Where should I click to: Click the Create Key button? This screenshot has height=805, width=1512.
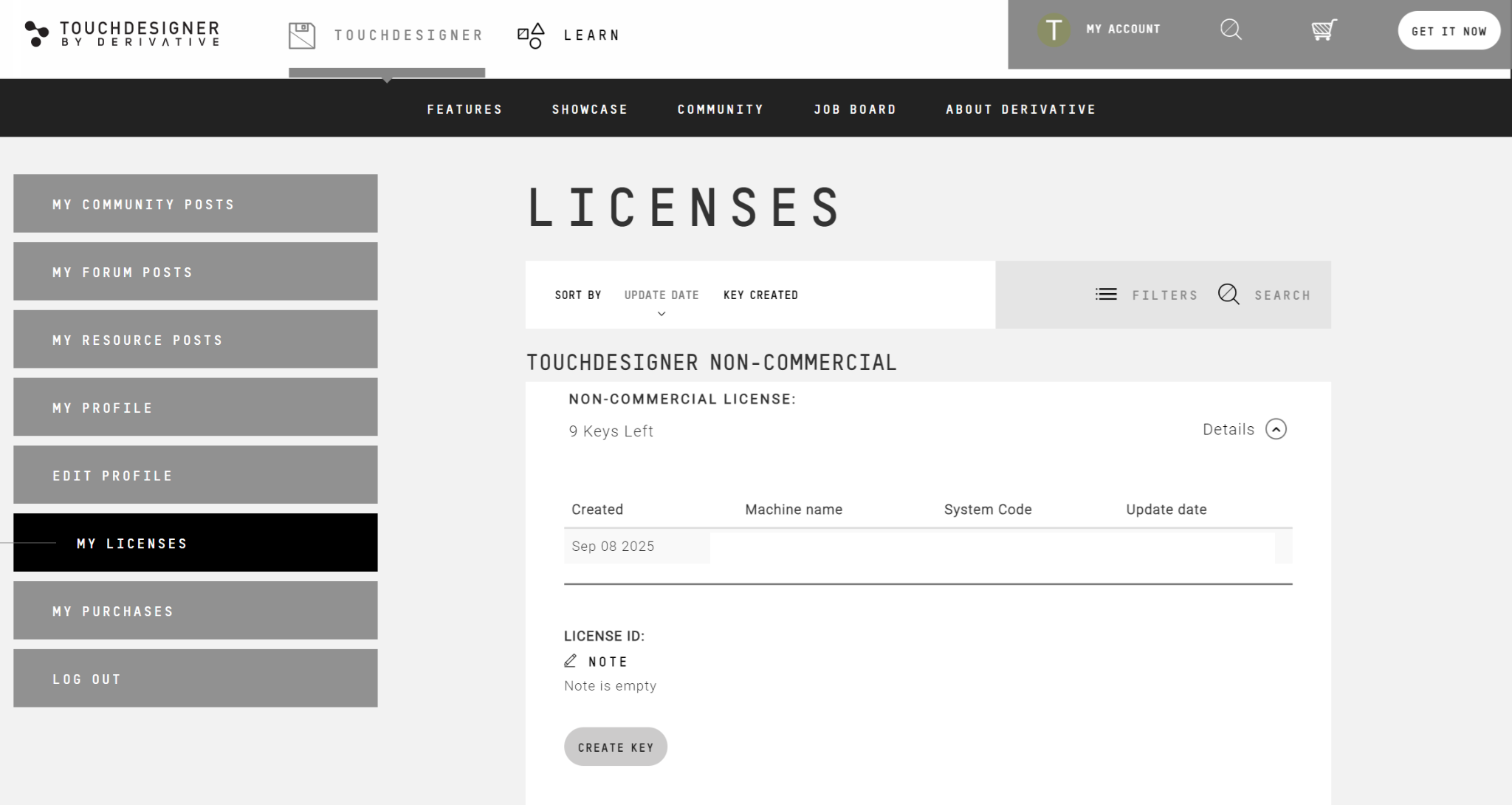click(616, 747)
